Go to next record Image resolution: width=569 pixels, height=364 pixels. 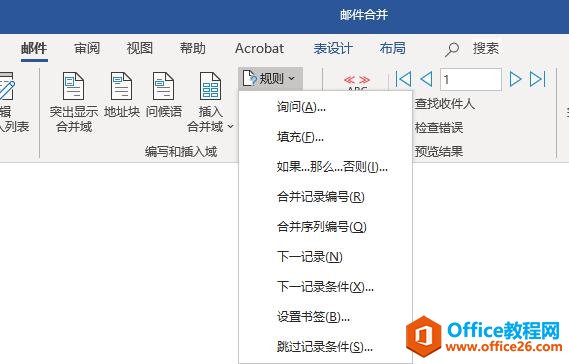pyautogui.click(x=515, y=79)
